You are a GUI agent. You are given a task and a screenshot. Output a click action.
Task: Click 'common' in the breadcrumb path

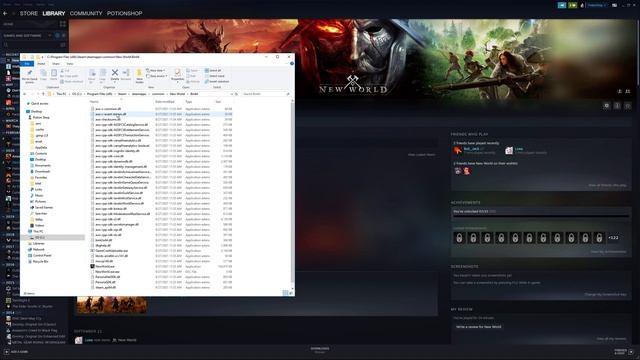158,94
